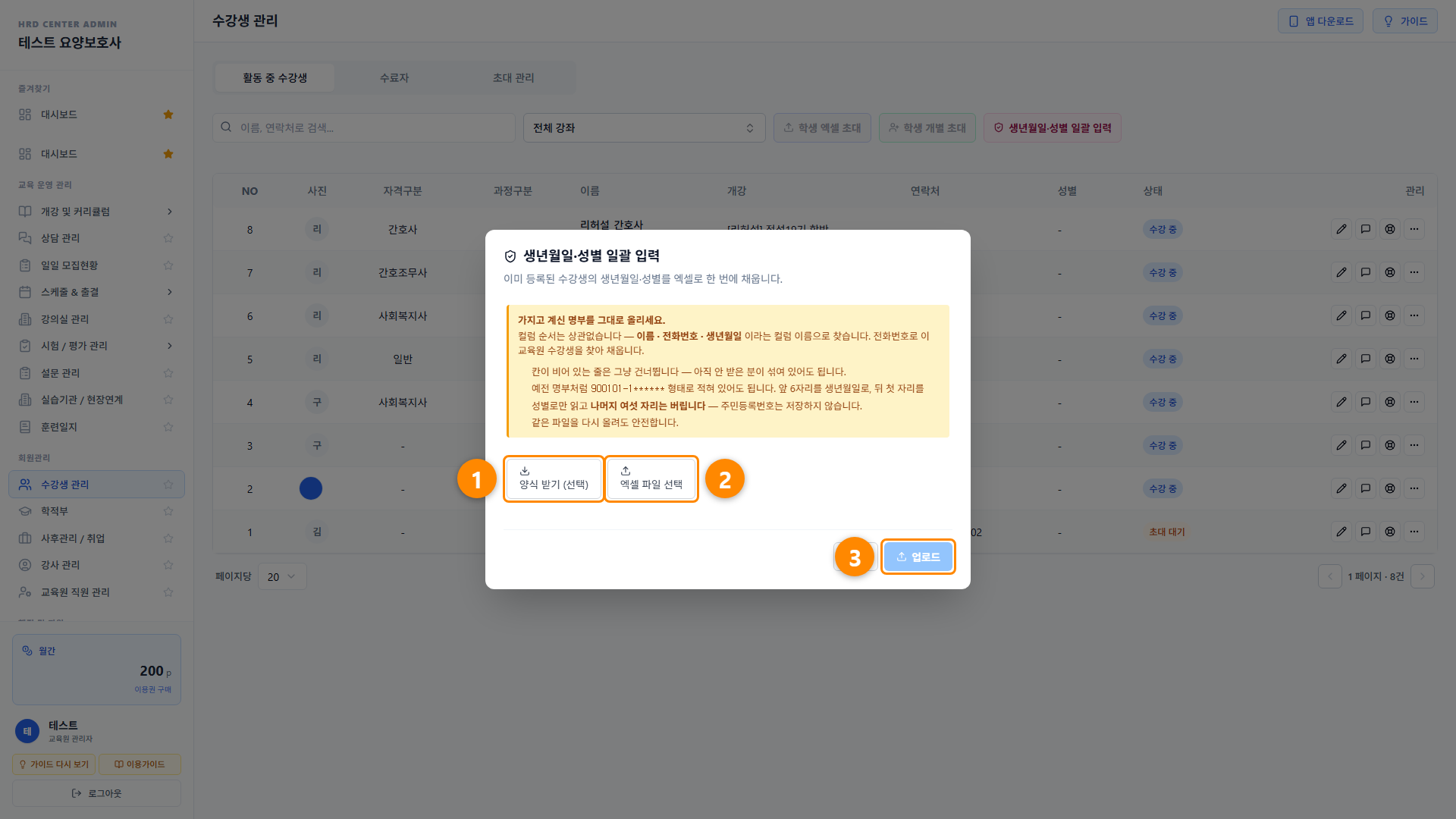Click the 이용권 구매 link
The height and width of the screenshot is (819, 1456).
152,689
